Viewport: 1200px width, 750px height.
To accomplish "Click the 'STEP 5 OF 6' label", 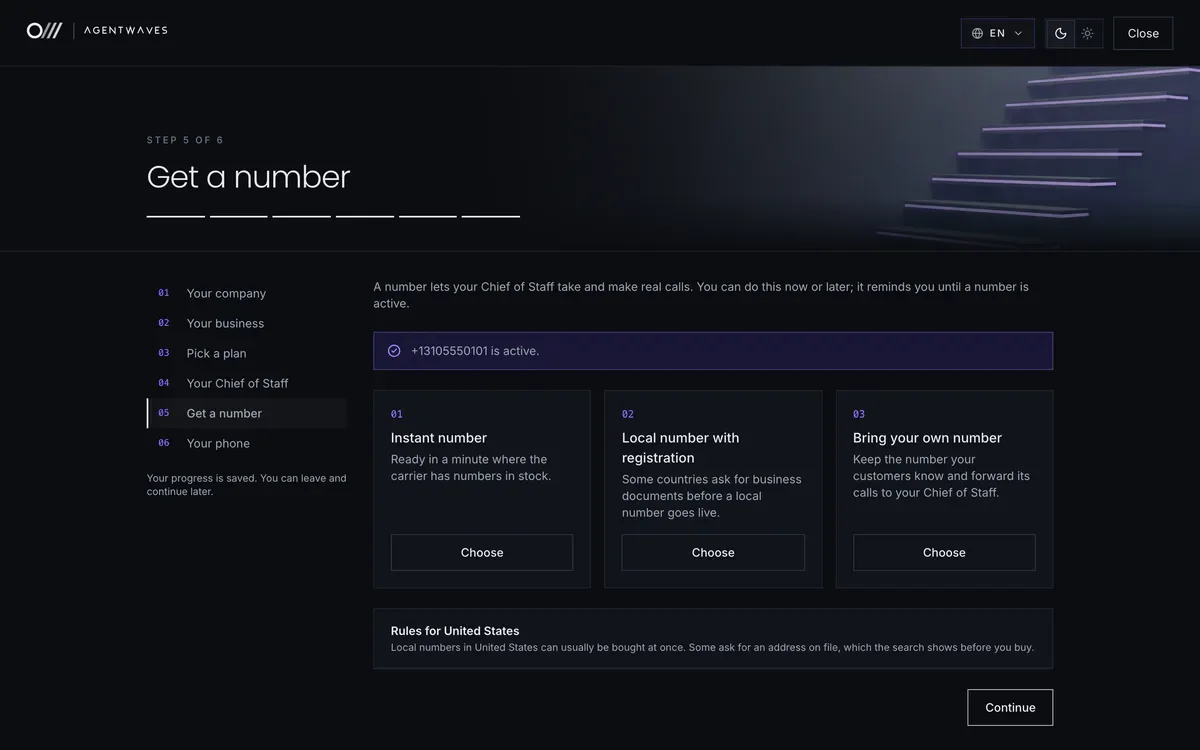I will click(x=185, y=140).
